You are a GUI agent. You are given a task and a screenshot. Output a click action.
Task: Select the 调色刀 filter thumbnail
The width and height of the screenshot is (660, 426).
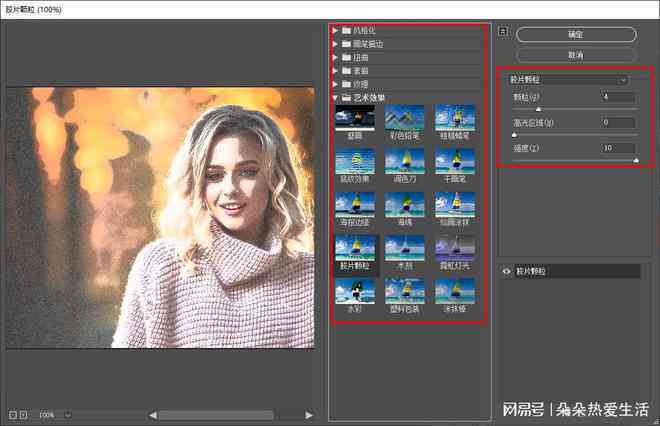click(x=405, y=161)
